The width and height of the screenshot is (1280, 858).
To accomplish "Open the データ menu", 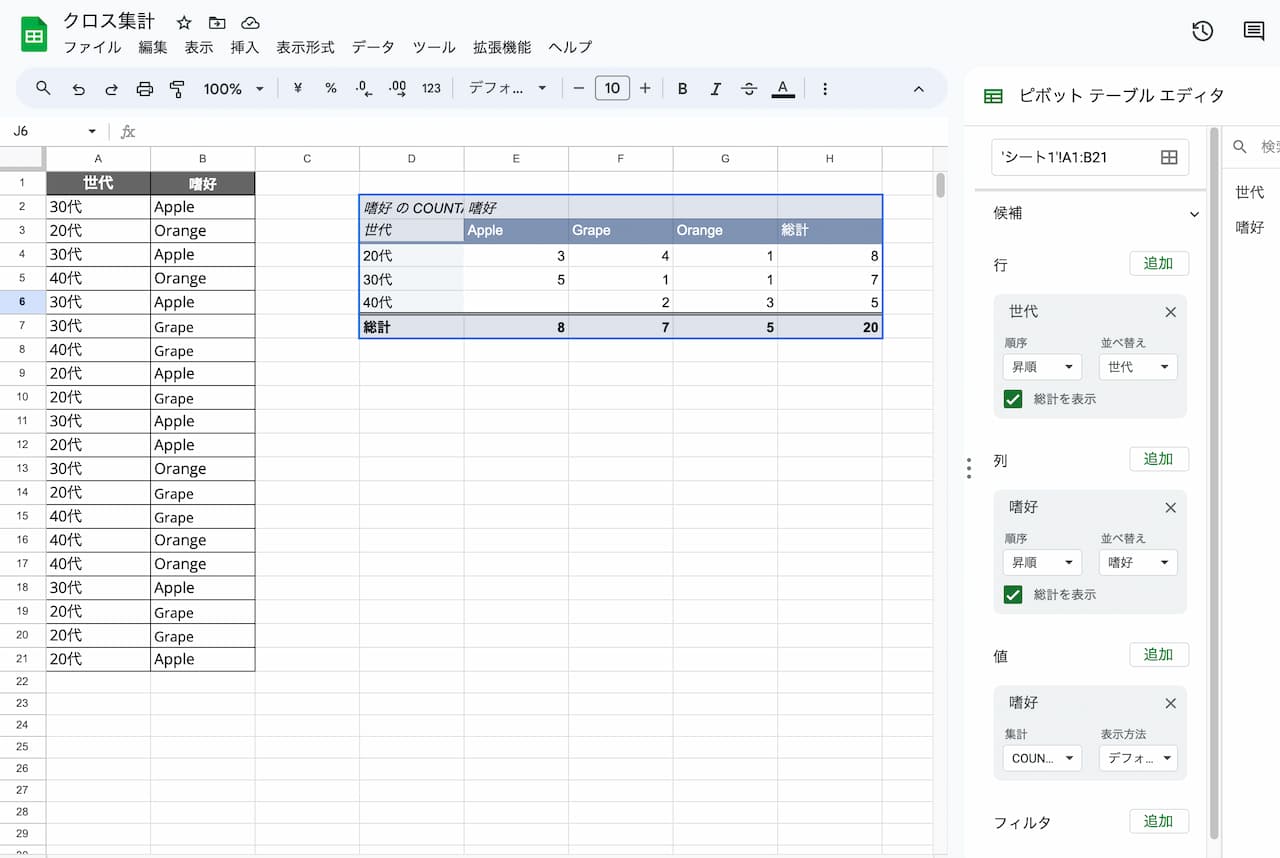I will point(373,47).
